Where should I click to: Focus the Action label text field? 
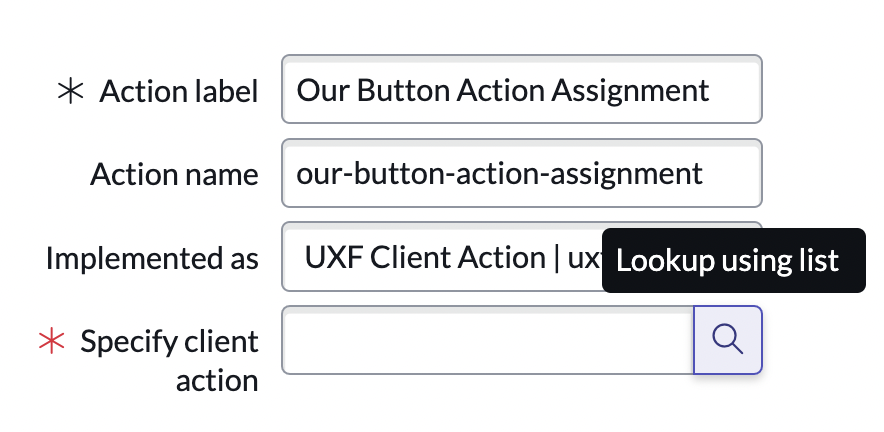click(521, 91)
